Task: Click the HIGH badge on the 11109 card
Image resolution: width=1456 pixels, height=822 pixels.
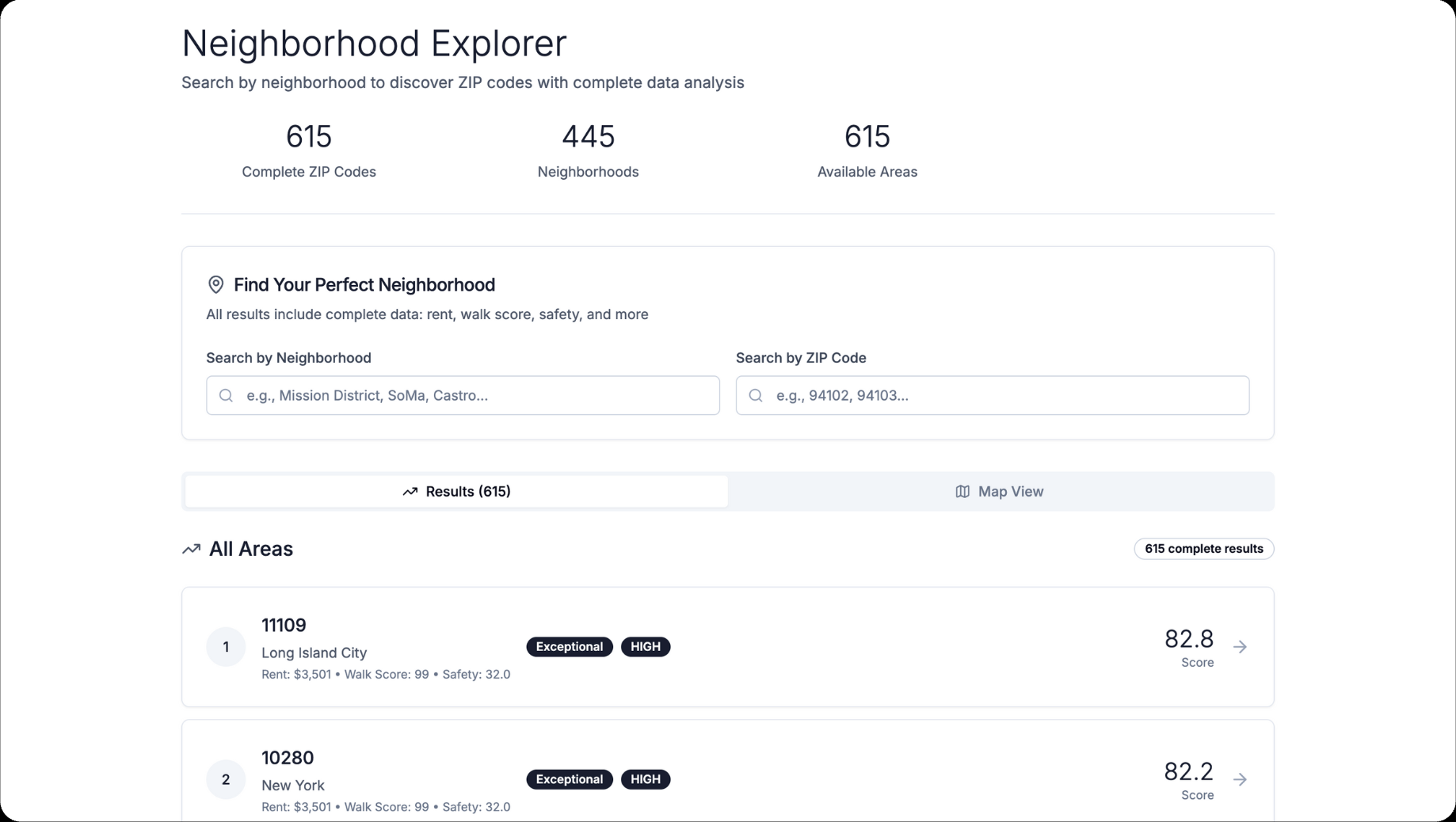Action: point(646,646)
